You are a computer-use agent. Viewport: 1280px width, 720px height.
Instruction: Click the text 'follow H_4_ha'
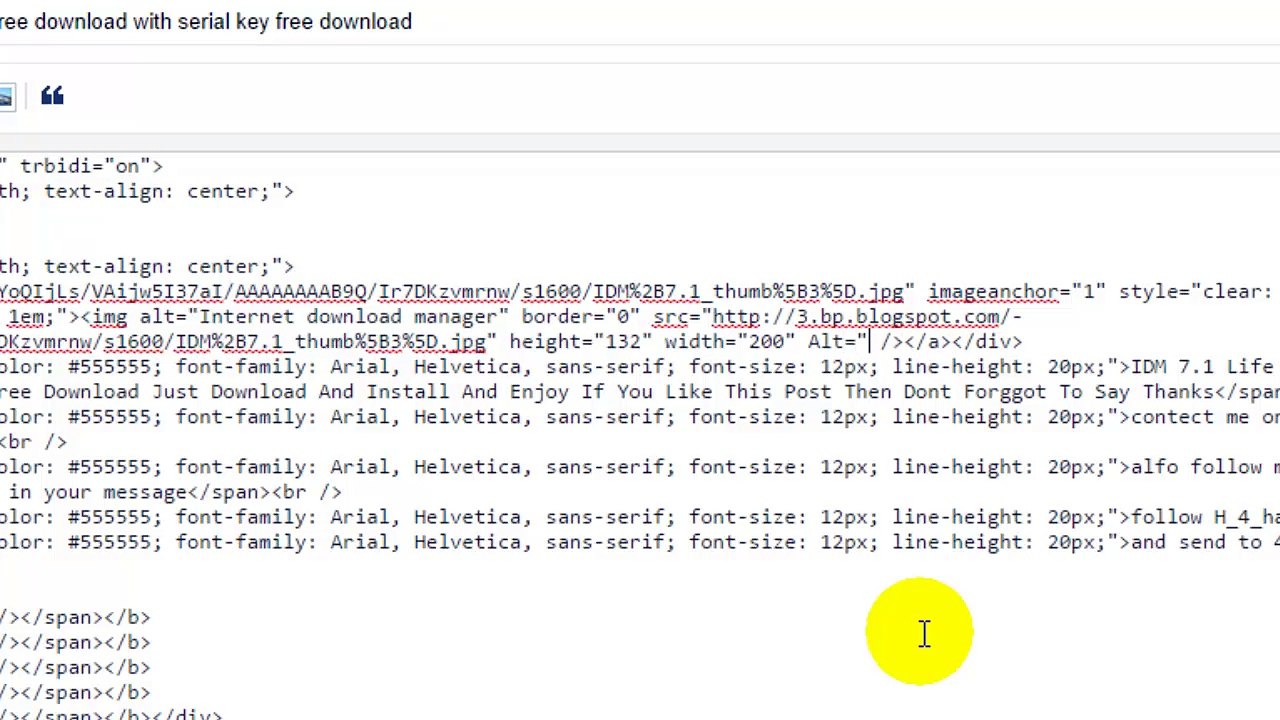[x=1205, y=517]
